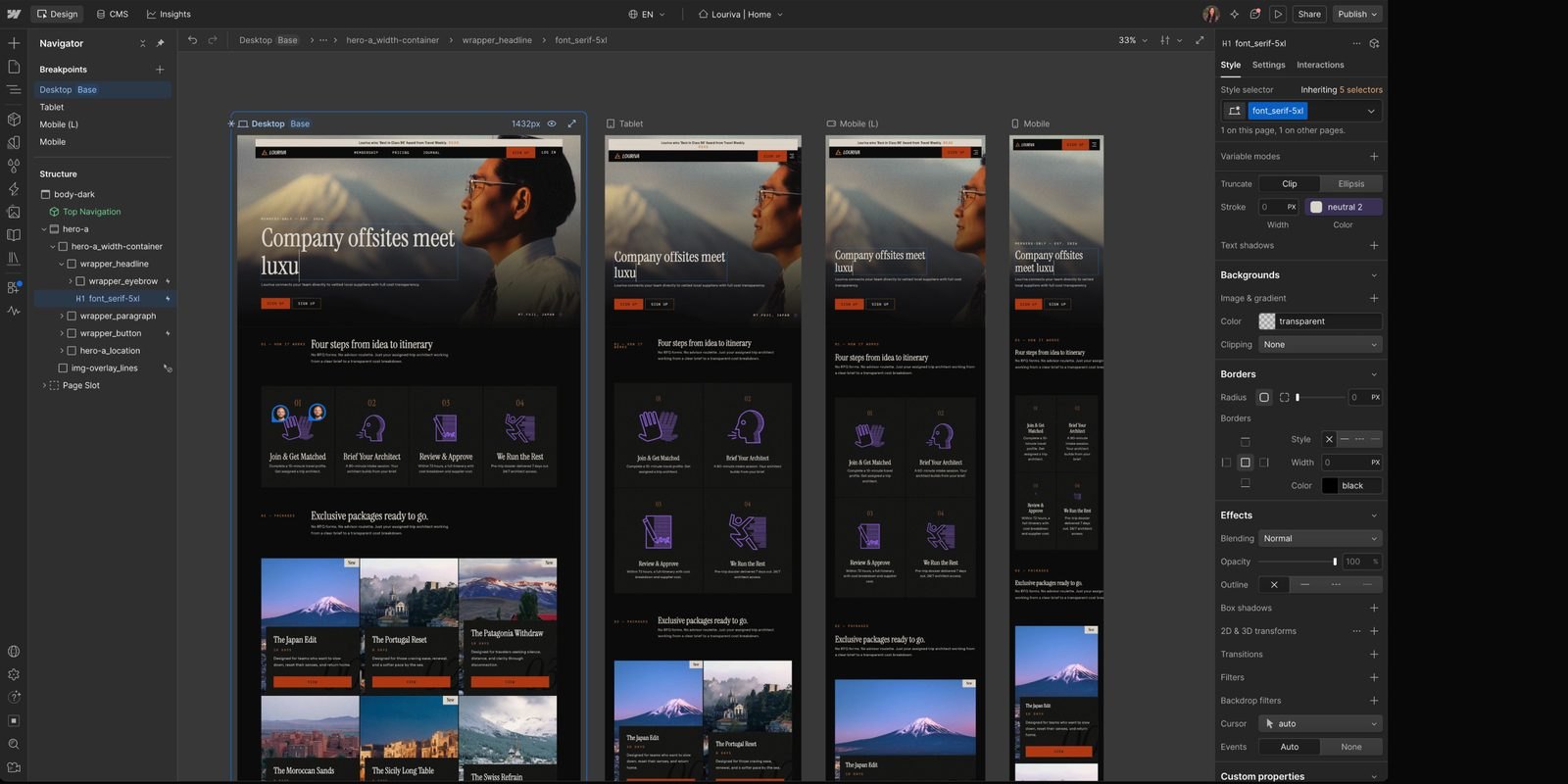Image resolution: width=1568 pixels, height=784 pixels.
Task: Click the Undo arrow
Action: pyautogui.click(x=192, y=40)
